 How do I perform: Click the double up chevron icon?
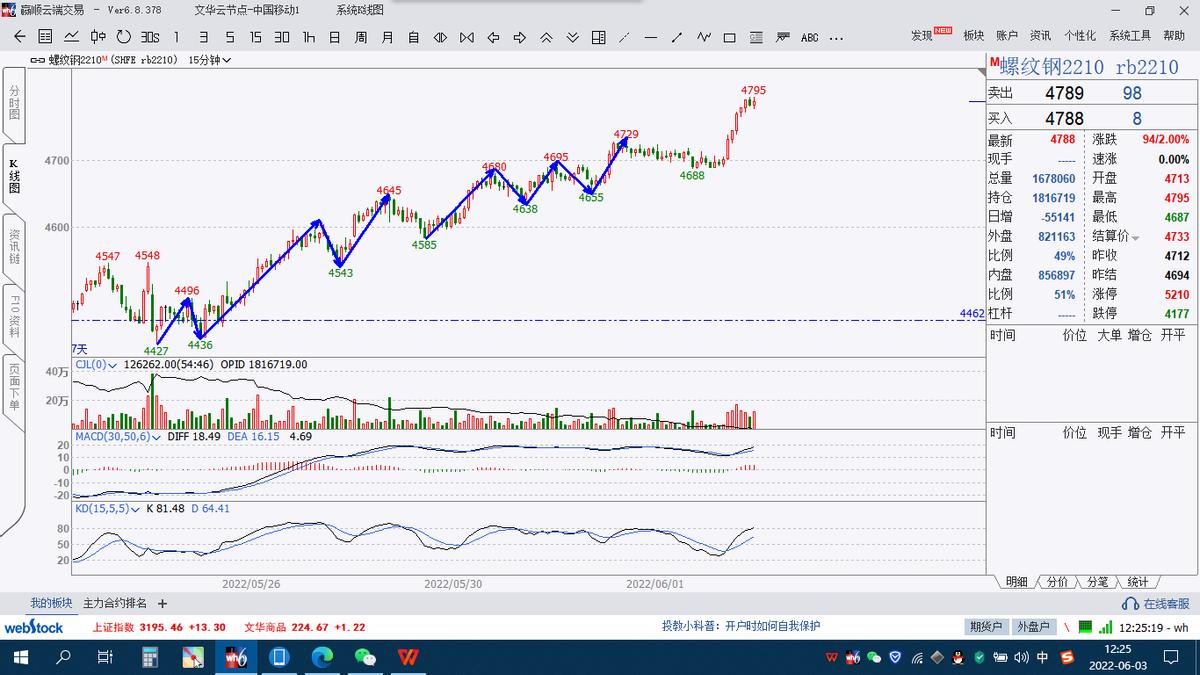pos(546,37)
